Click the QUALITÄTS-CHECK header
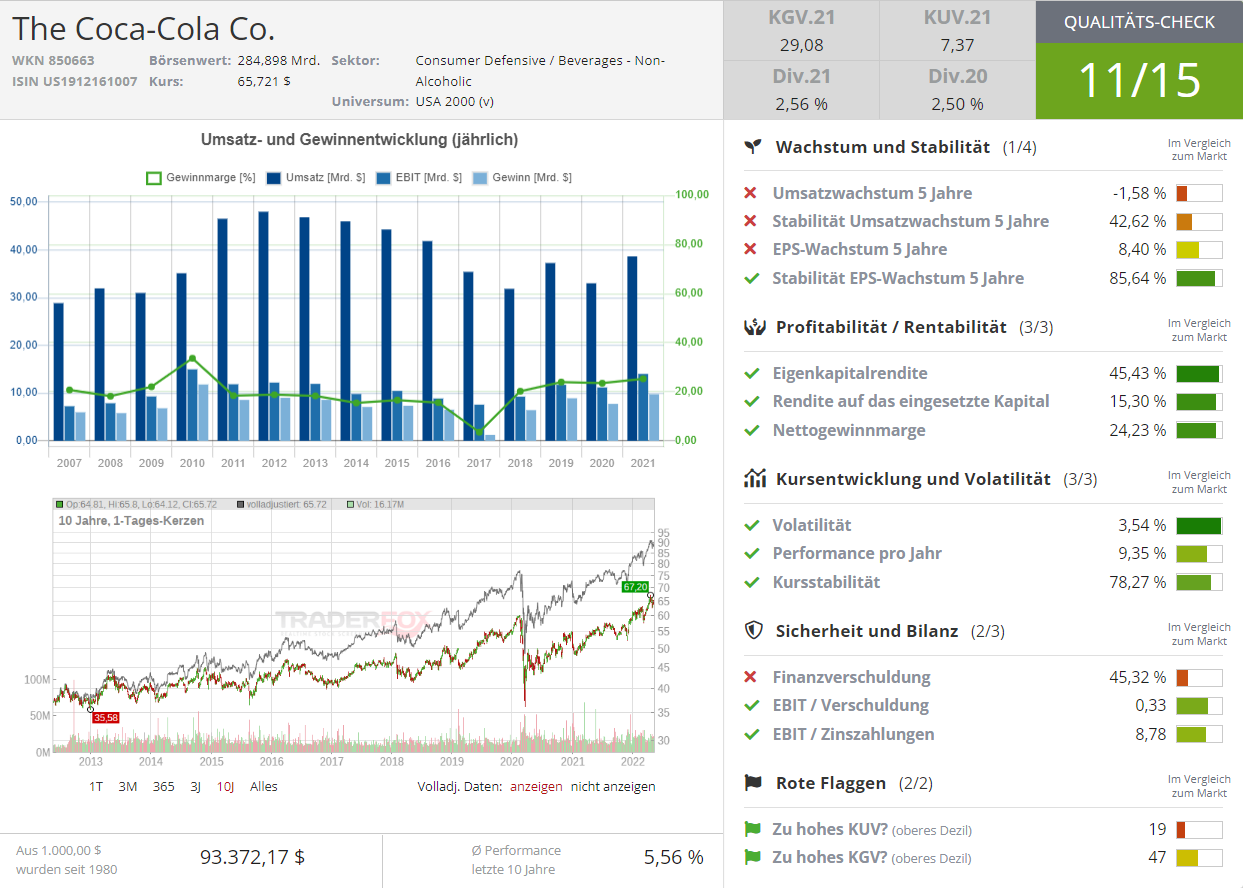The width and height of the screenshot is (1243, 888). coord(1139,22)
